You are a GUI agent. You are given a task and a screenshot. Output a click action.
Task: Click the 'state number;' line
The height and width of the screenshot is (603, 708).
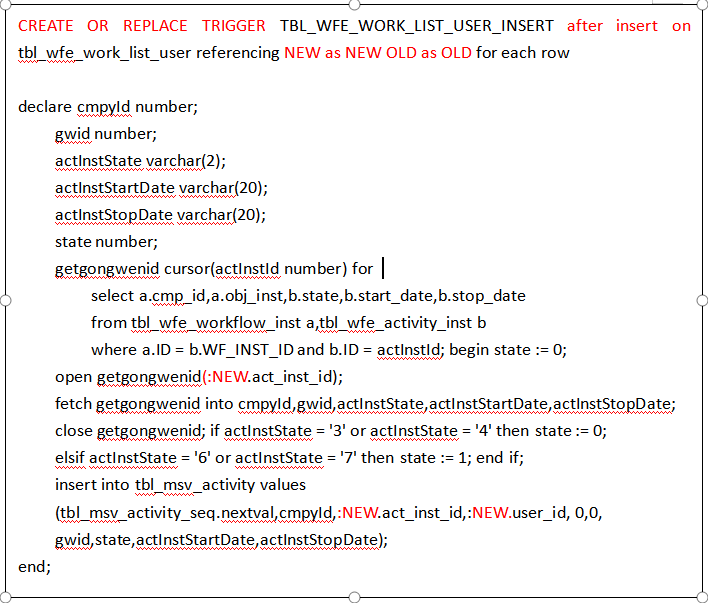(106, 242)
